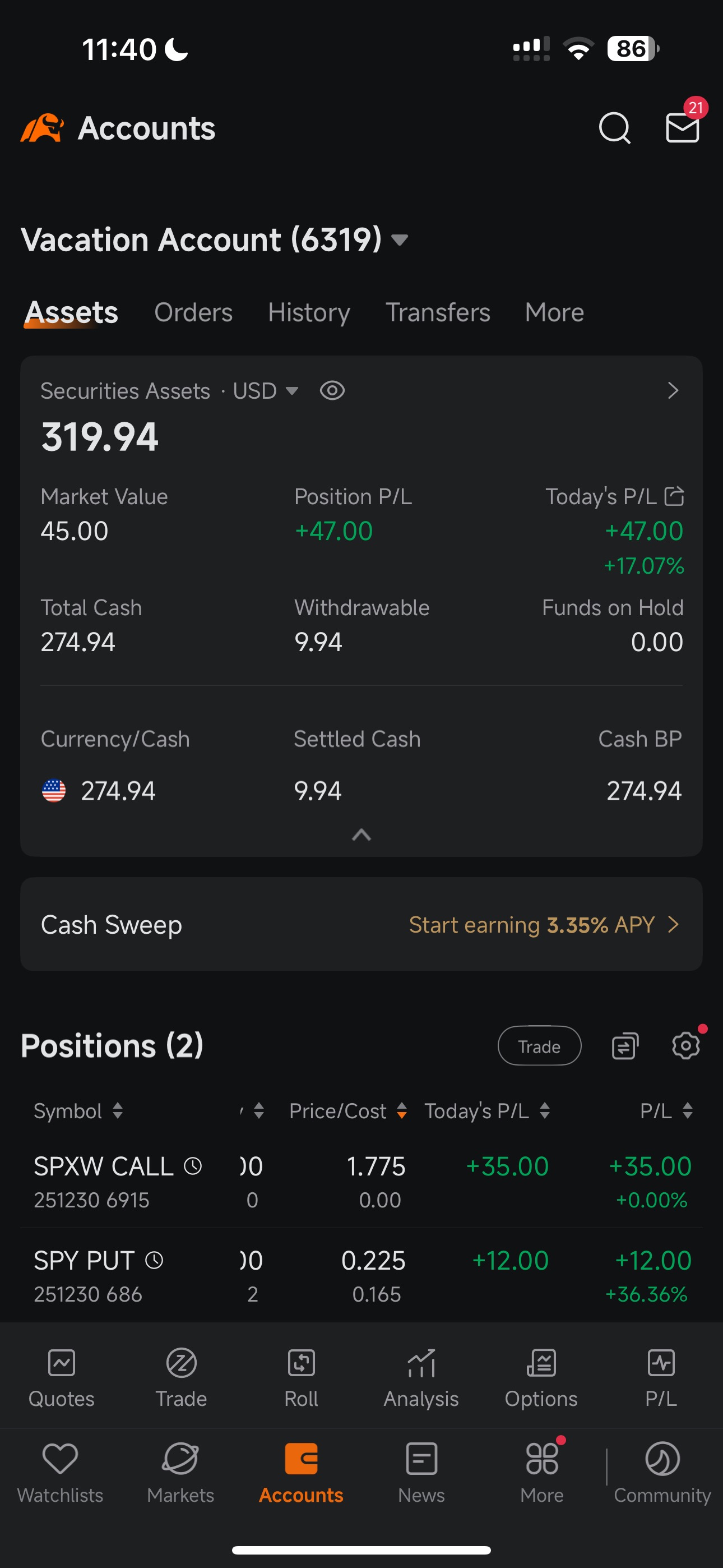Open the search magnifier icon
Image resolution: width=723 pixels, height=1568 pixels.
(614, 128)
